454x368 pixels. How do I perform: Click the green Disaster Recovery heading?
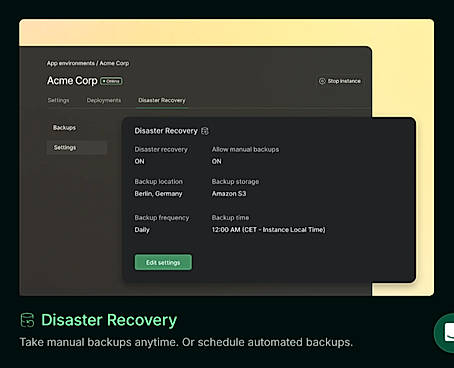click(x=109, y=320)
